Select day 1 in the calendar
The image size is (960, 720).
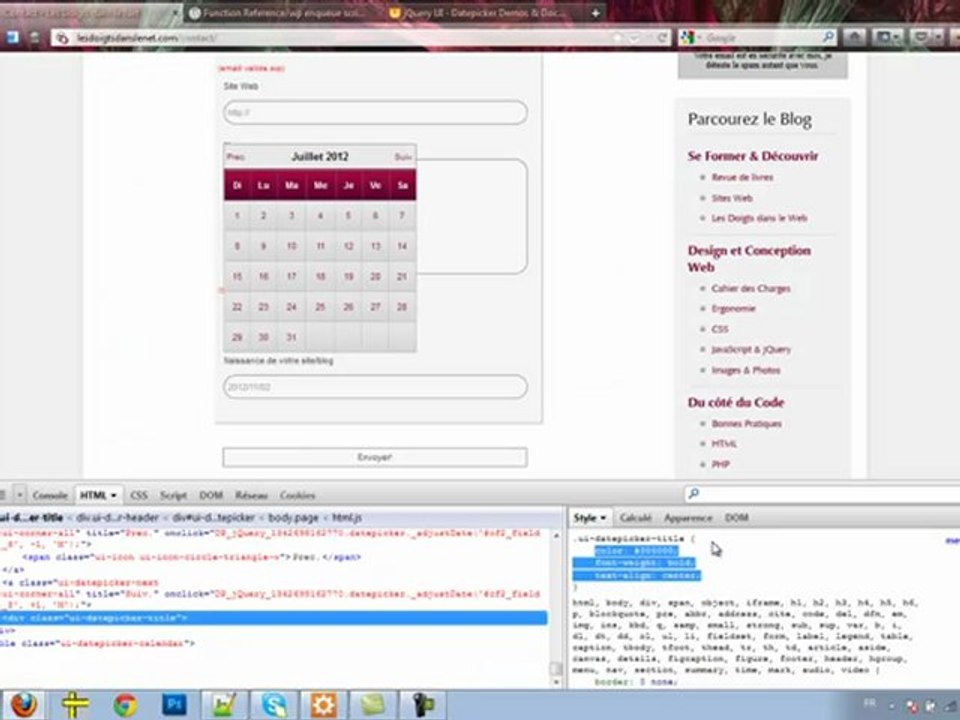(x=237, y=216)
